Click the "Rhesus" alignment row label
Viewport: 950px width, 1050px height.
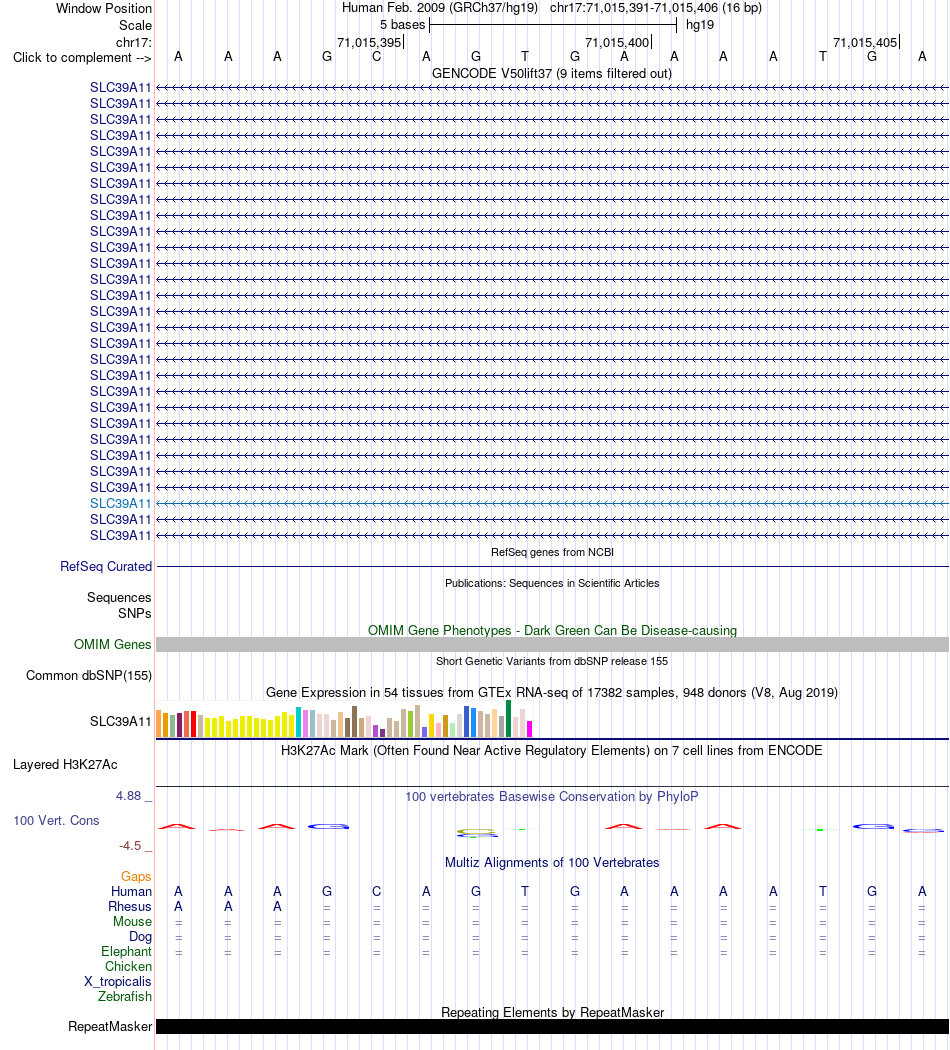(130, 907)
